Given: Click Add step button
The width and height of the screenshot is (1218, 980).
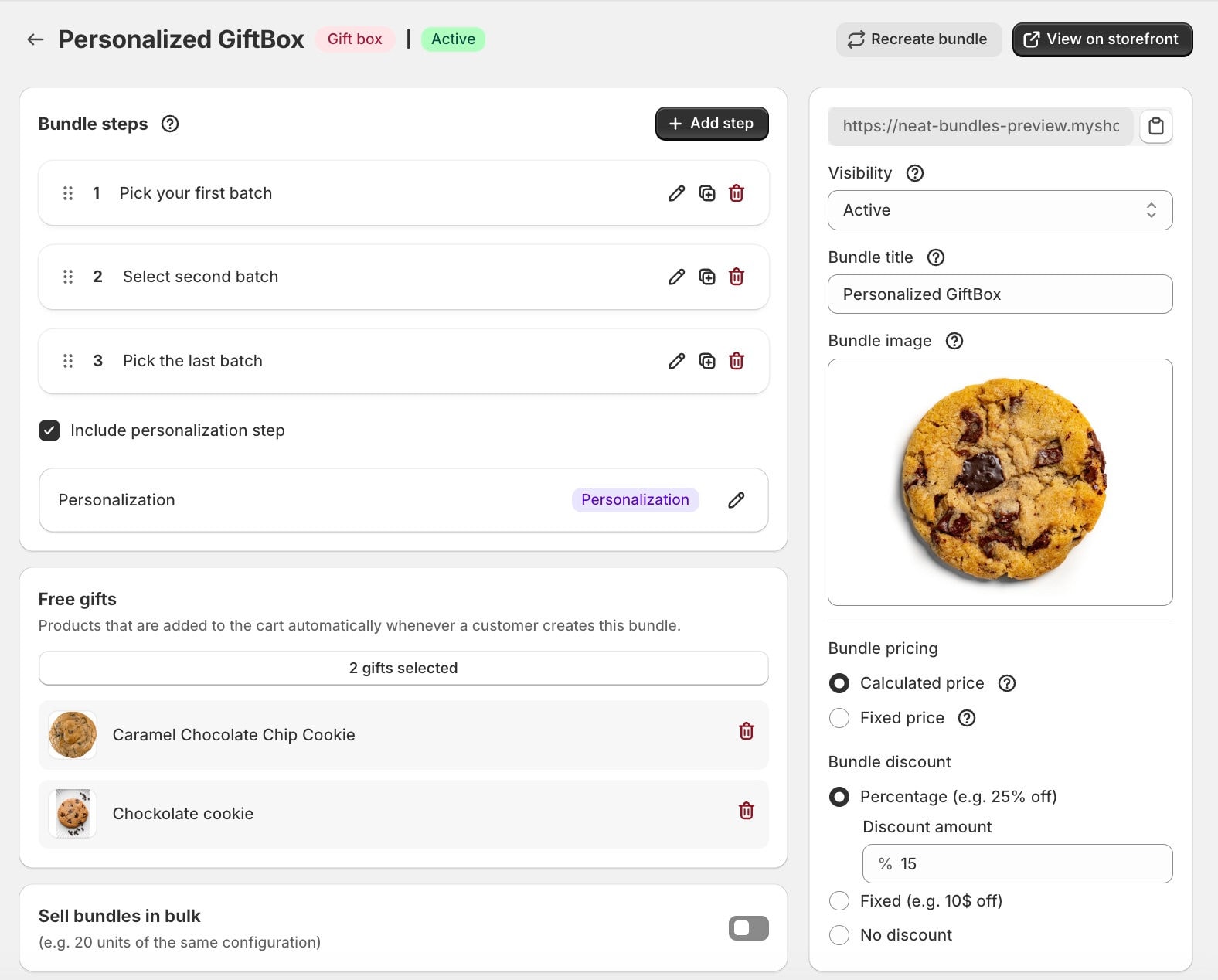Looking at the screenshot, I should click(712, 124).
